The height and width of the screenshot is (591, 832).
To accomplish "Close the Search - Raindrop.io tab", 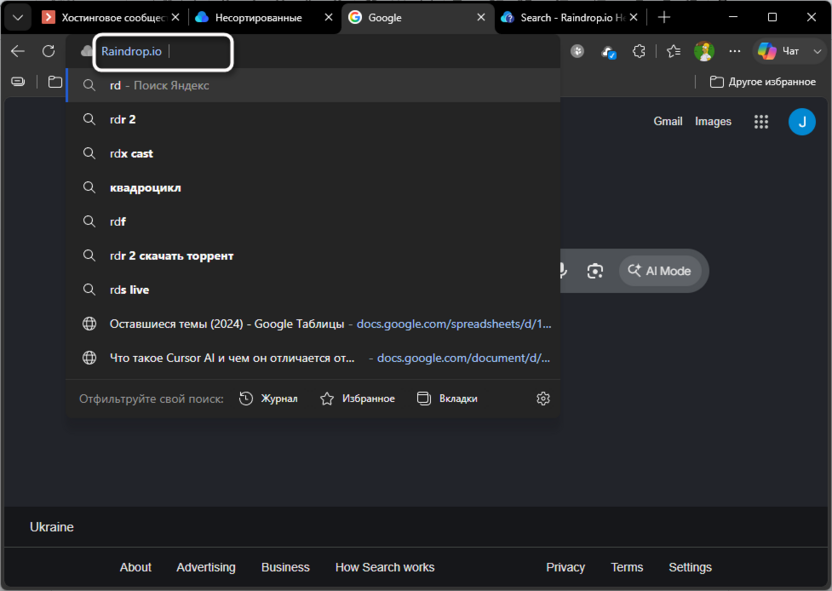I will (634, 18).
